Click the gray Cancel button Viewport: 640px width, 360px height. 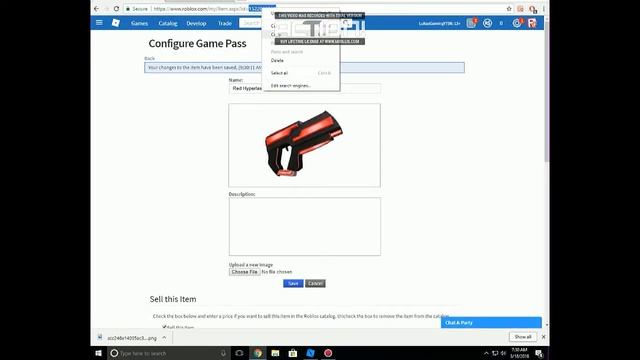315,283
